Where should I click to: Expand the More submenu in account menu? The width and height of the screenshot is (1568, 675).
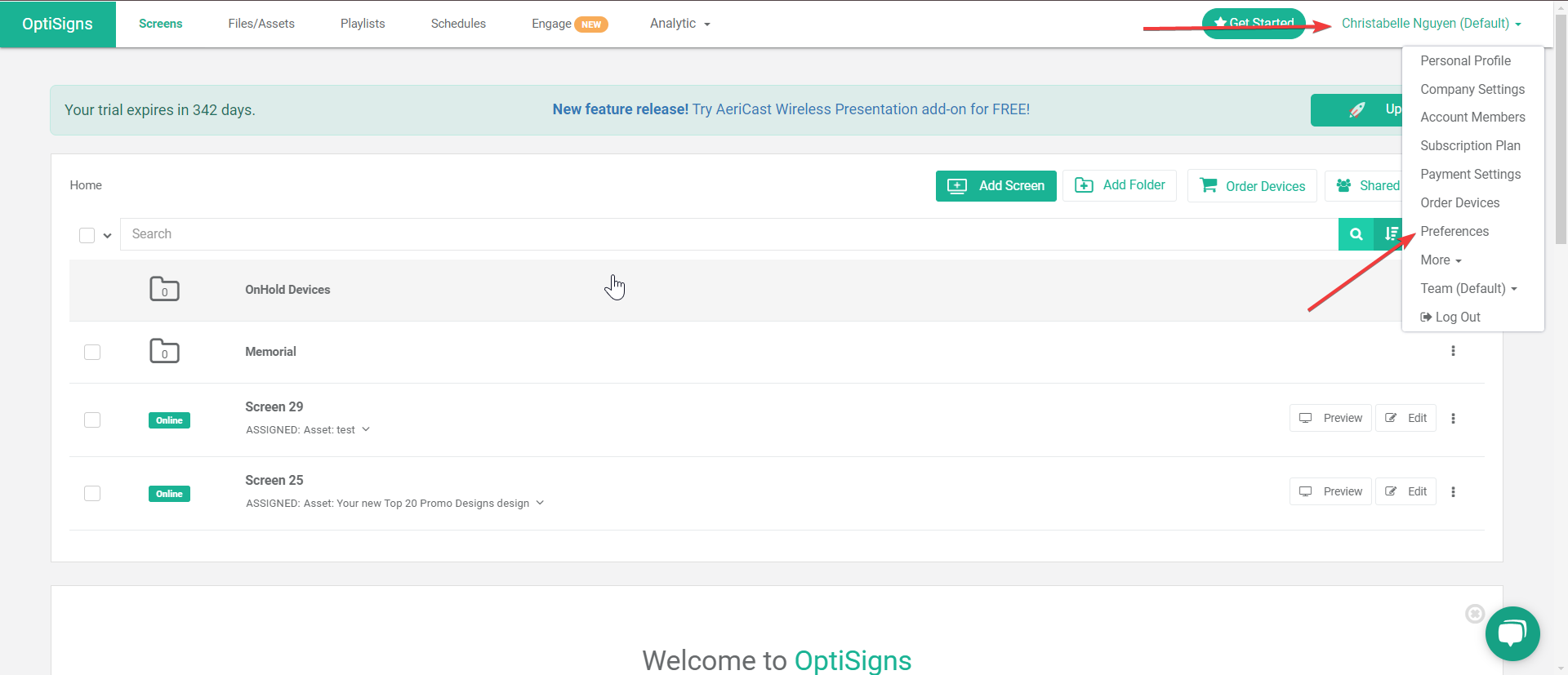click(x=1441, y=260)
